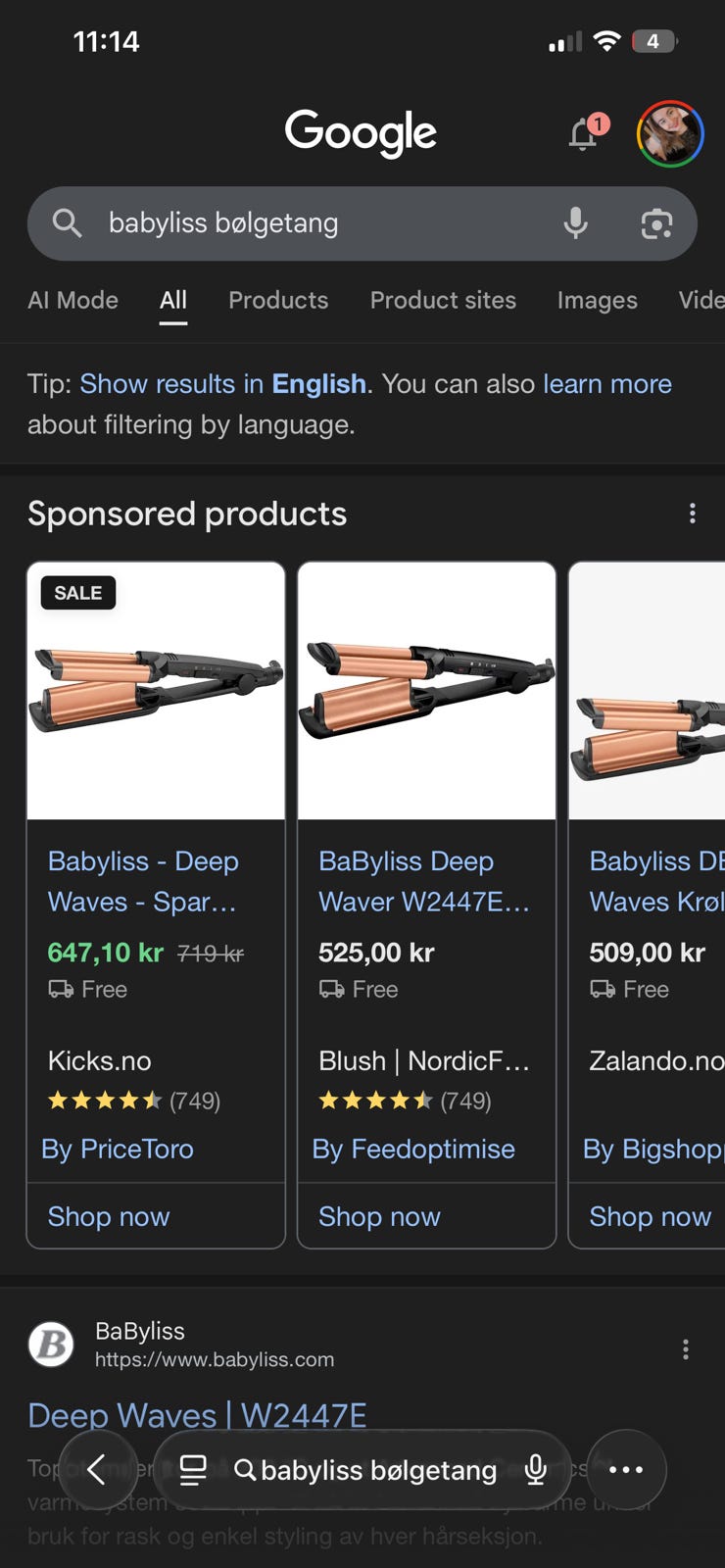Screen dimensions: 725x1568
Task: Tap the babyliss bølgetang search input field
Action: (323, 223)
